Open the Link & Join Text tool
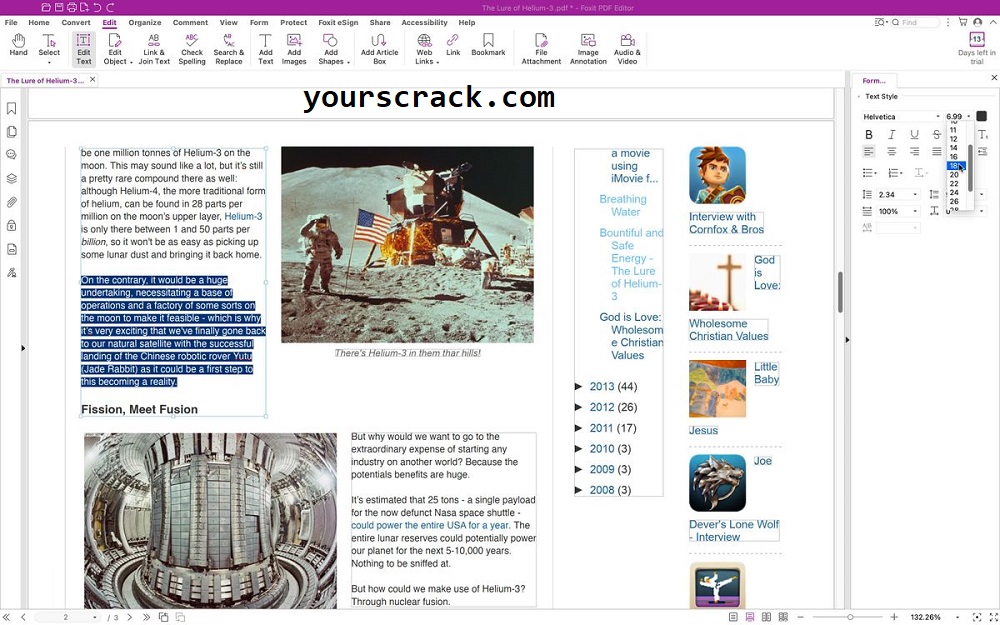The height and width of the screenshot is (625, 1000). [154, 49]
